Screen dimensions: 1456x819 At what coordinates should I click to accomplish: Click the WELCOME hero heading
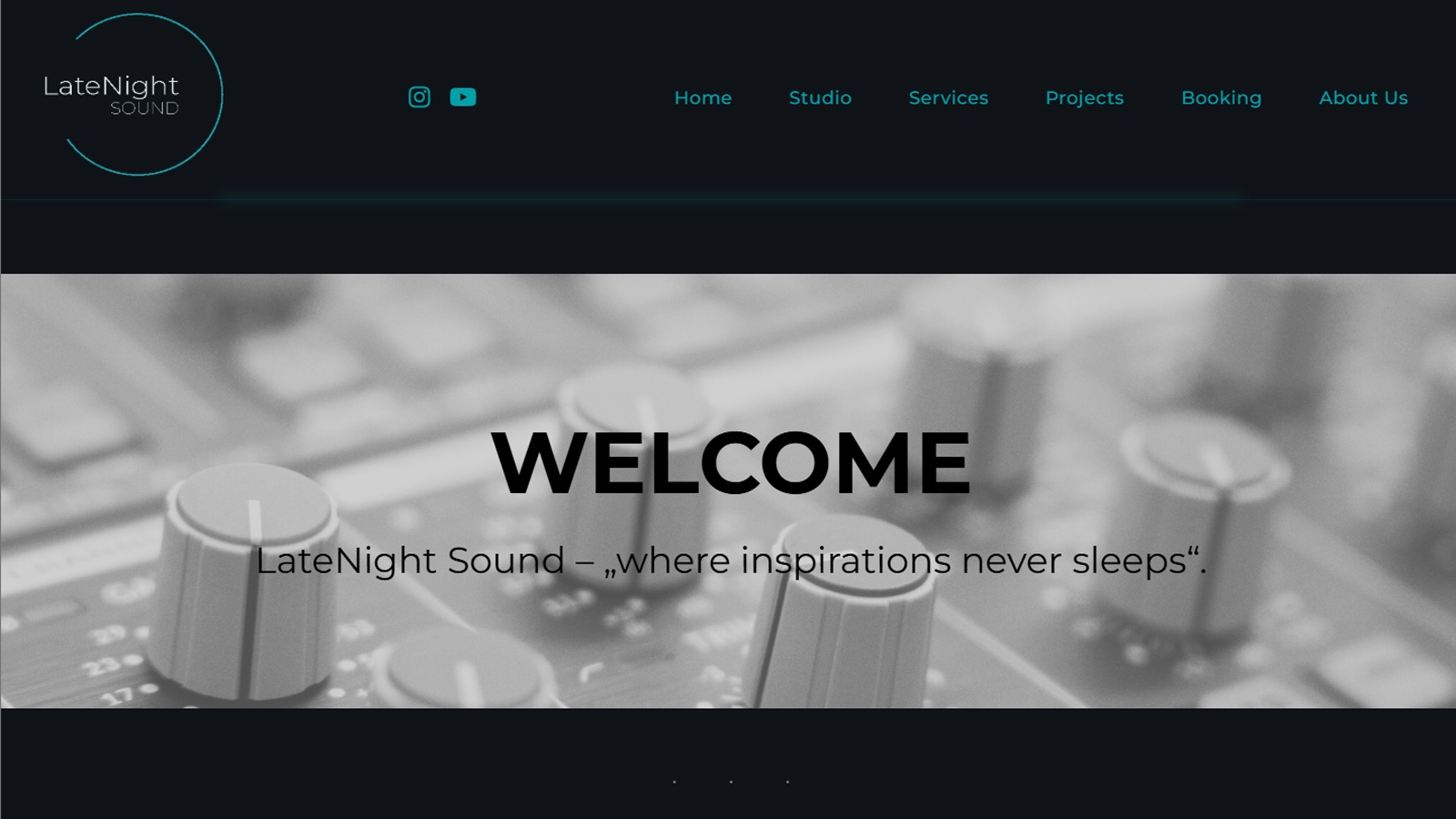coord(732,462)
